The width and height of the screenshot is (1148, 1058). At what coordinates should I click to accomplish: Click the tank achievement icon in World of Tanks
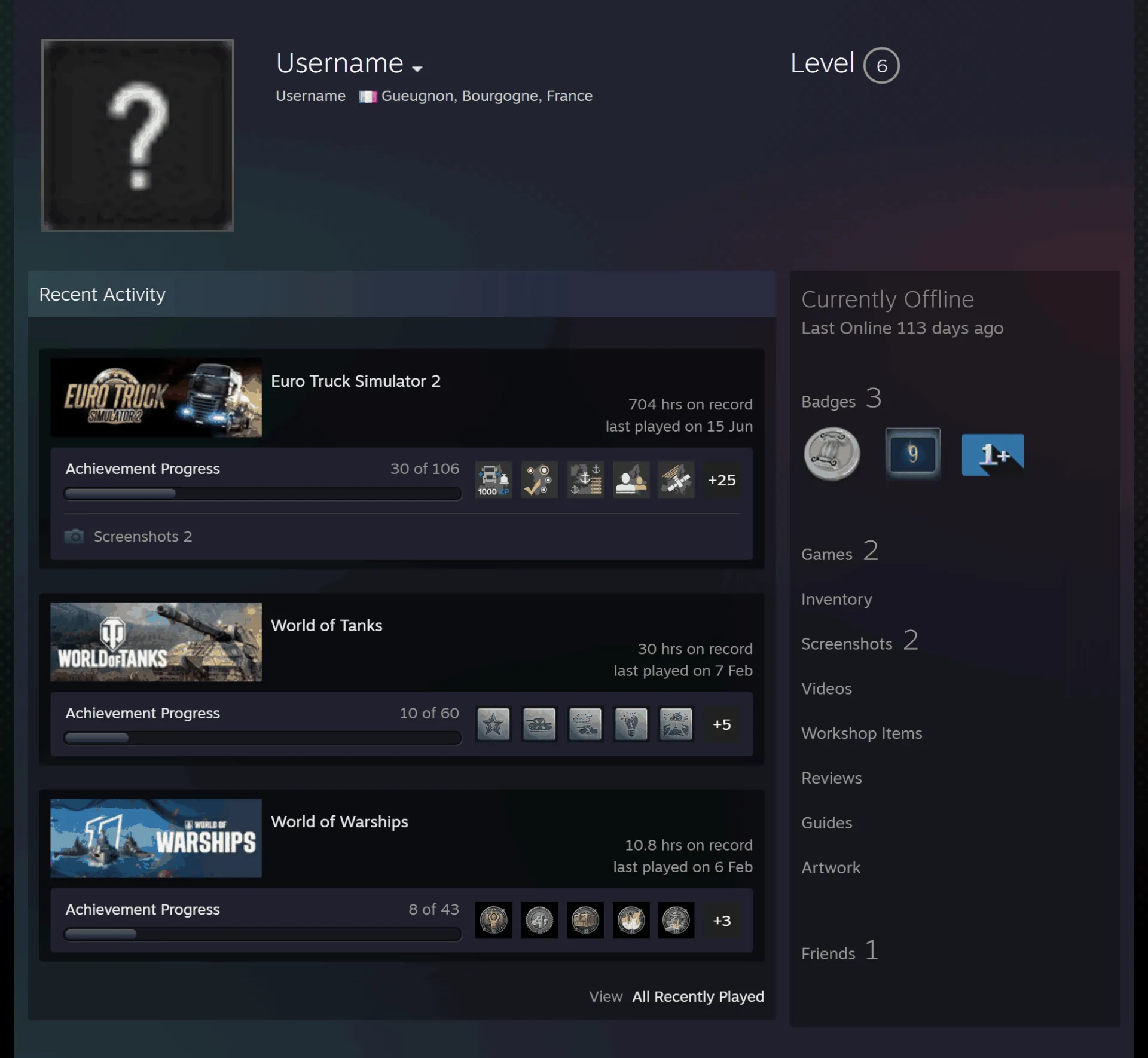click(539, 724)
